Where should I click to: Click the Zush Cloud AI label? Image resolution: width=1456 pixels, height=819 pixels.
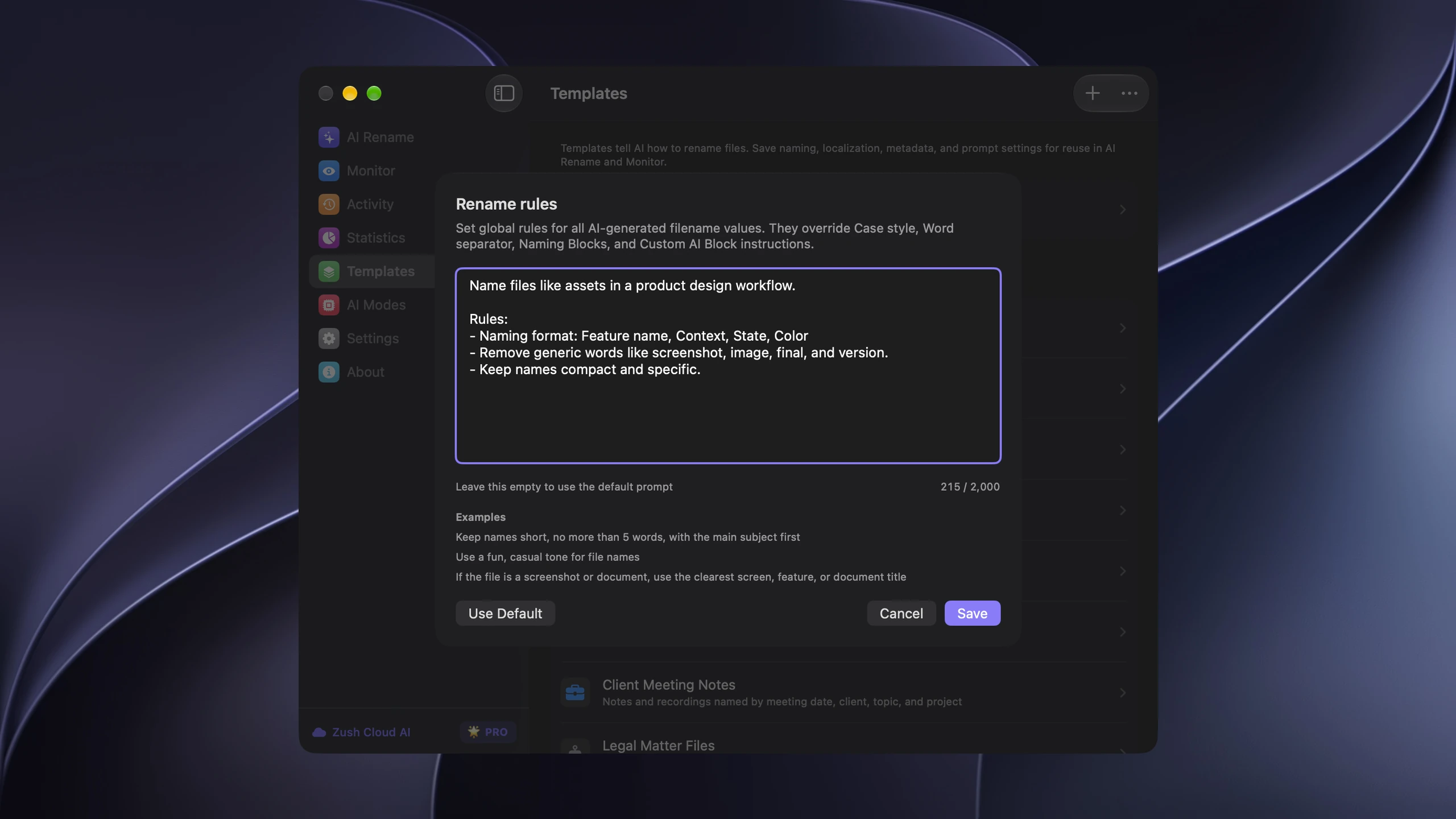371,732
